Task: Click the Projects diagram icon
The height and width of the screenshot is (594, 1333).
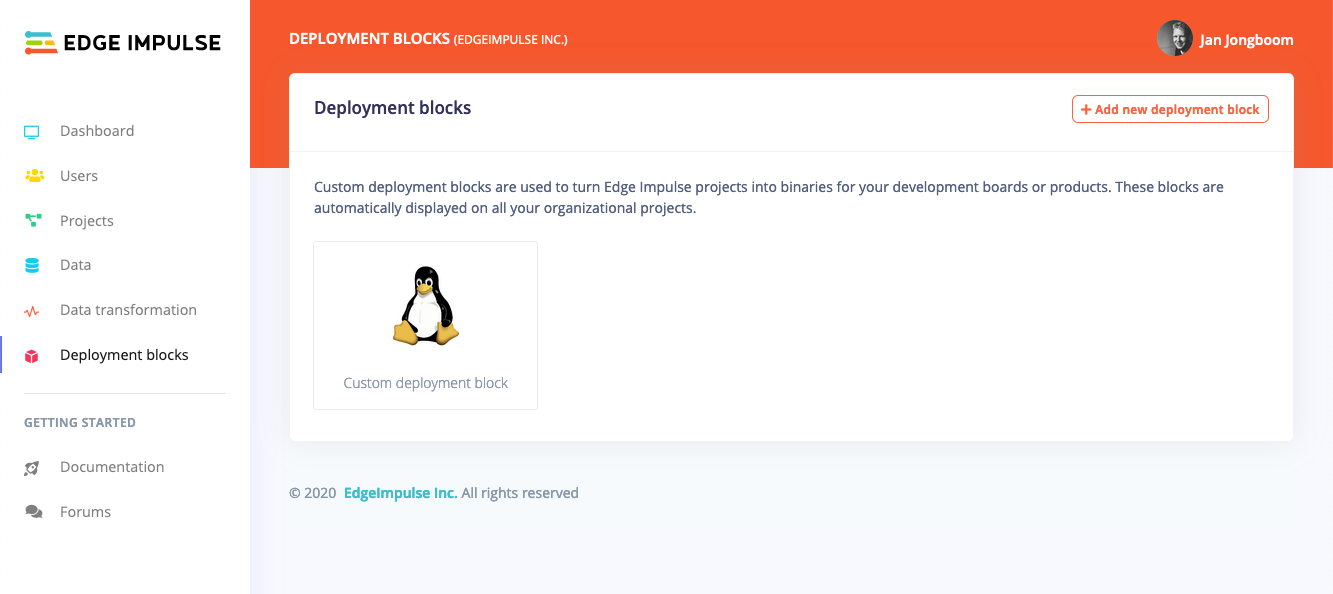Action: (32, 221)
